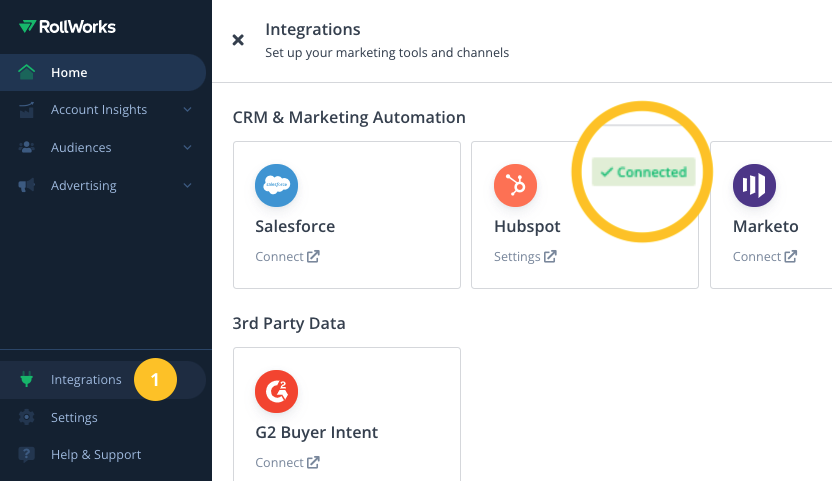The image size is (832, 481).
Task: Close the Integrations panel with X
Action: point(238,40)
